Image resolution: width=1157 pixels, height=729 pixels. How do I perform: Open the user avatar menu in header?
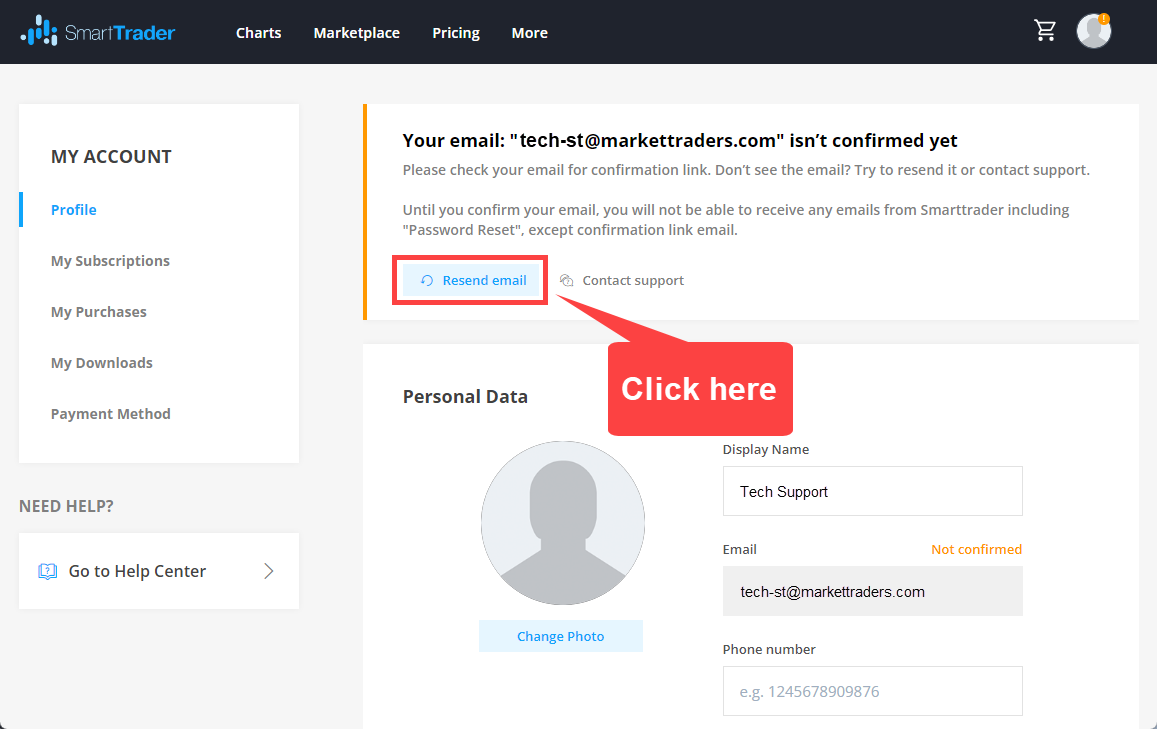pyautogui.click(x=1093, y=31)
